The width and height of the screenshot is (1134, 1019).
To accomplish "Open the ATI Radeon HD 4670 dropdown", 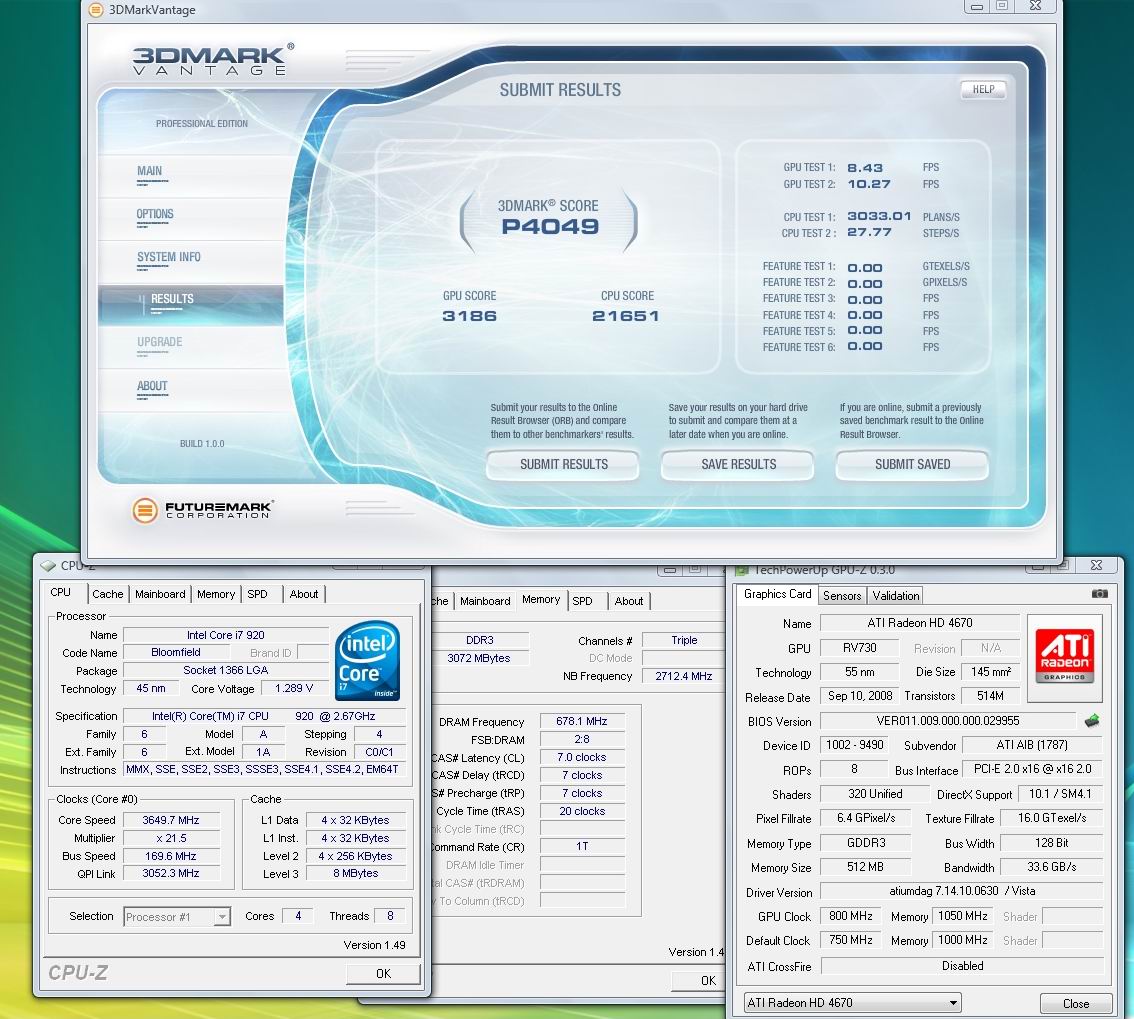I will (853, 1003).
